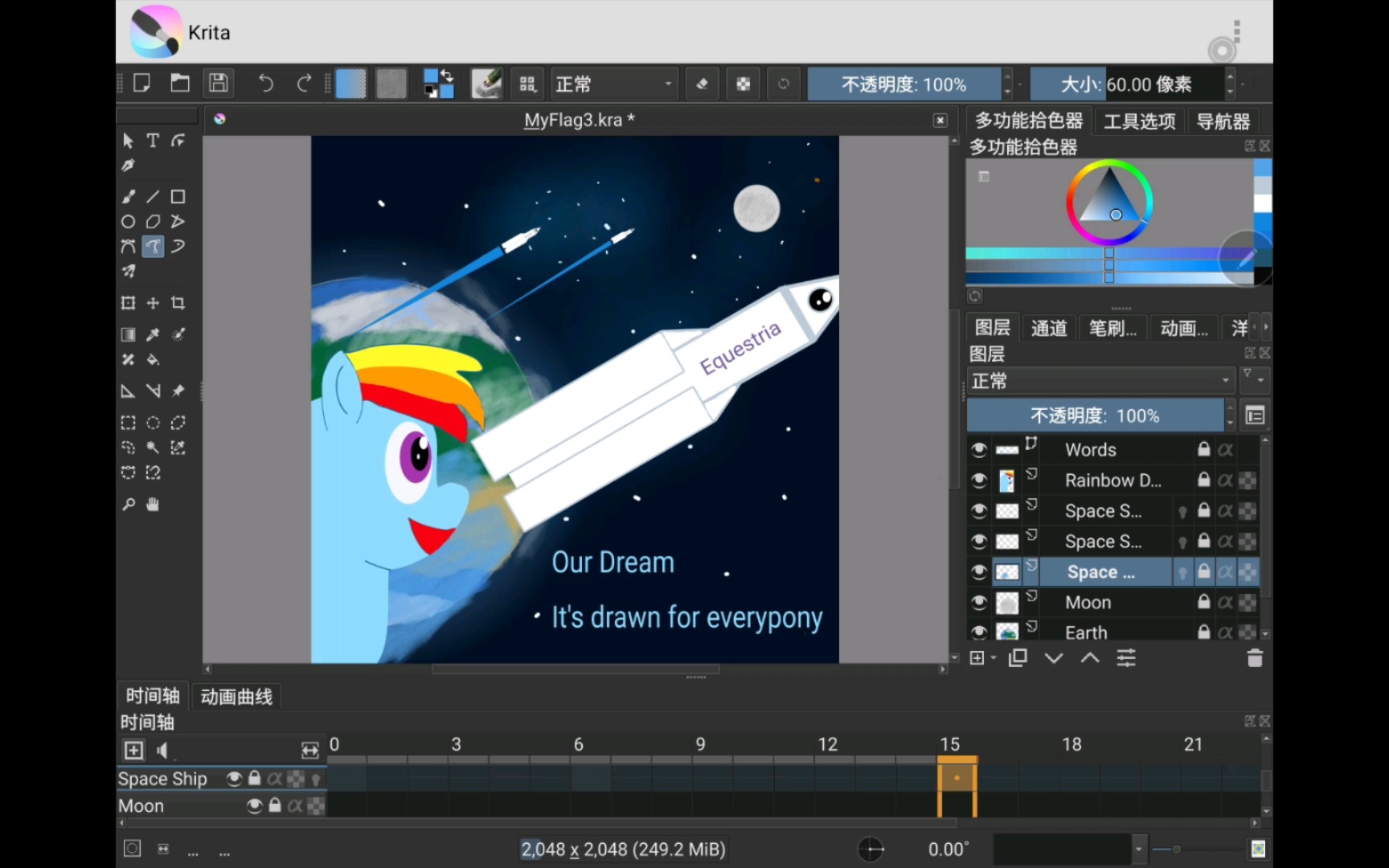Screen dimensions: 1389x868
Task: Adjust the layer opacity stepper arrows
Action: [1230, 416]
